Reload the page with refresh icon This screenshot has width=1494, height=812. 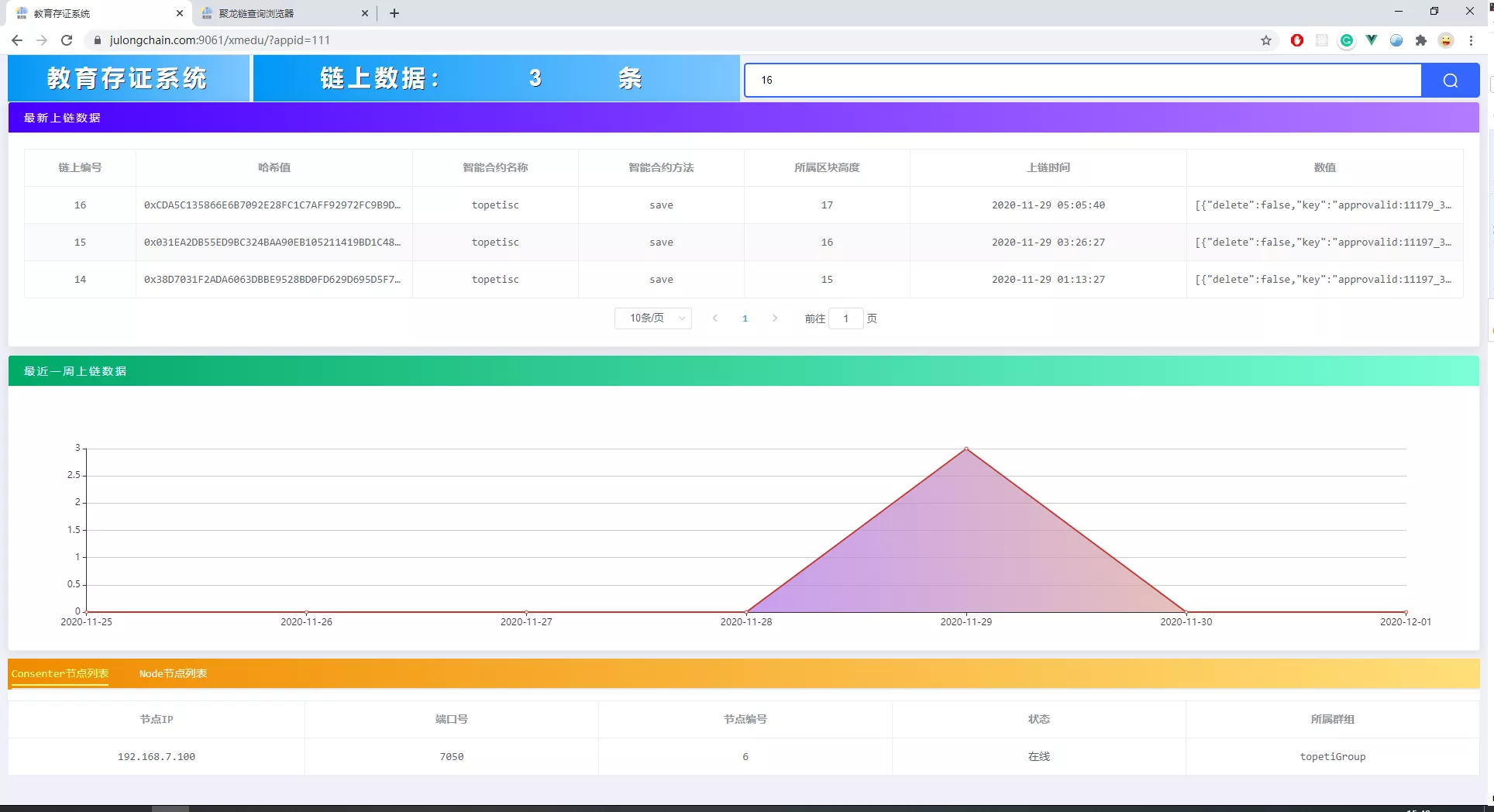(x=67, y=40)
